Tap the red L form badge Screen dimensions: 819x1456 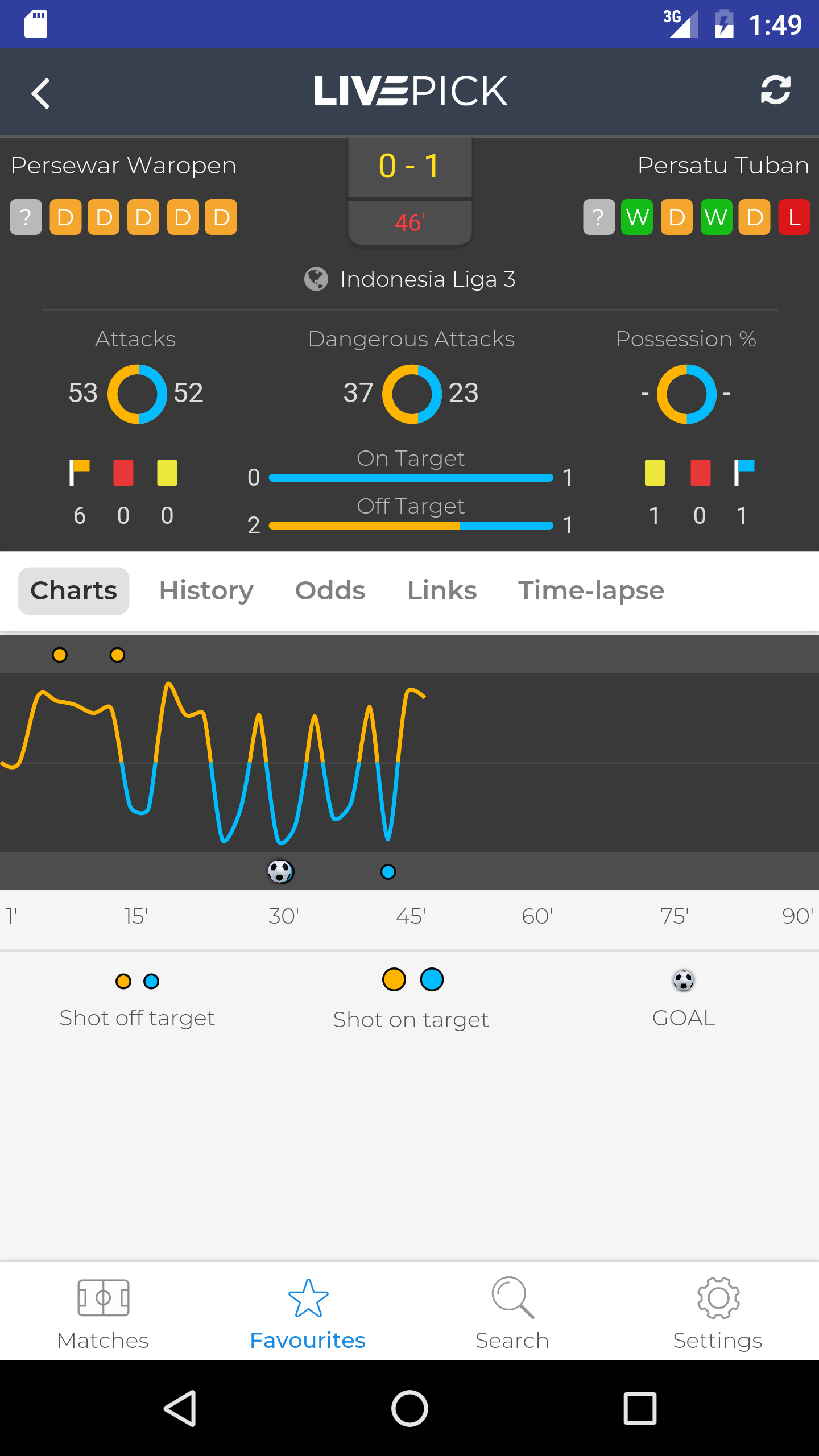click(794, 217)
